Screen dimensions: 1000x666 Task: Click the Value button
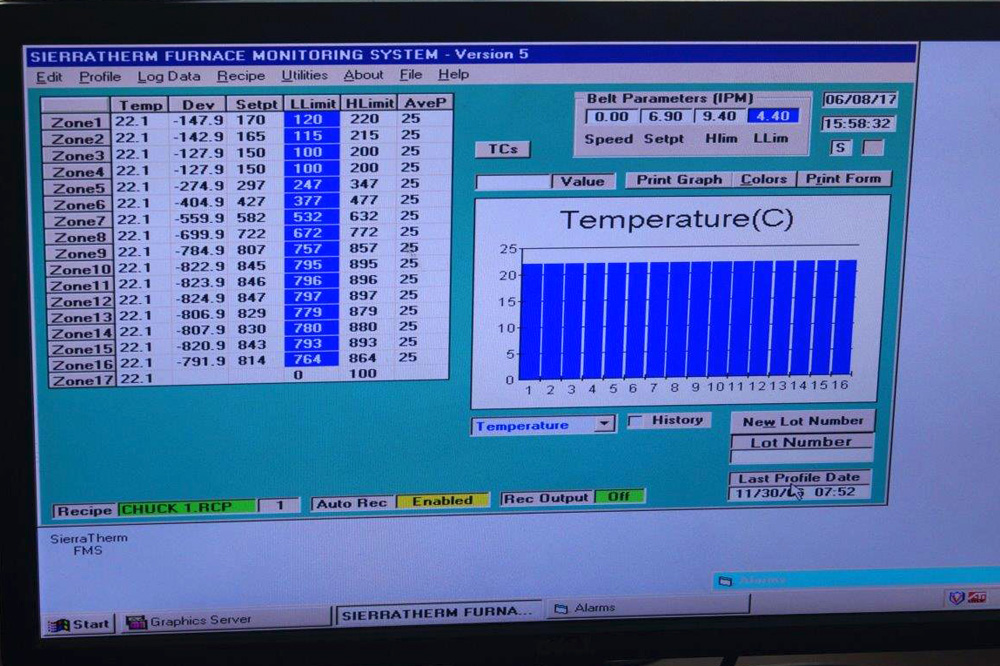[583, 181]
